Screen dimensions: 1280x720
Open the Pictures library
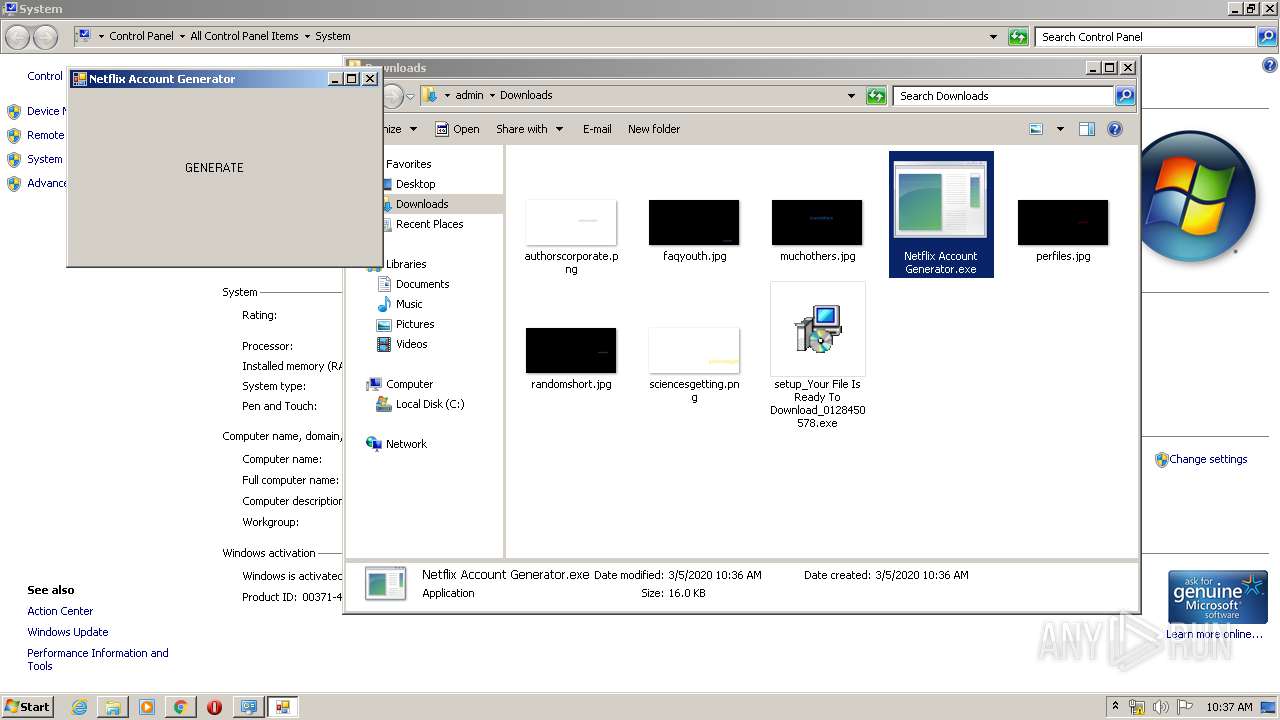415,324
